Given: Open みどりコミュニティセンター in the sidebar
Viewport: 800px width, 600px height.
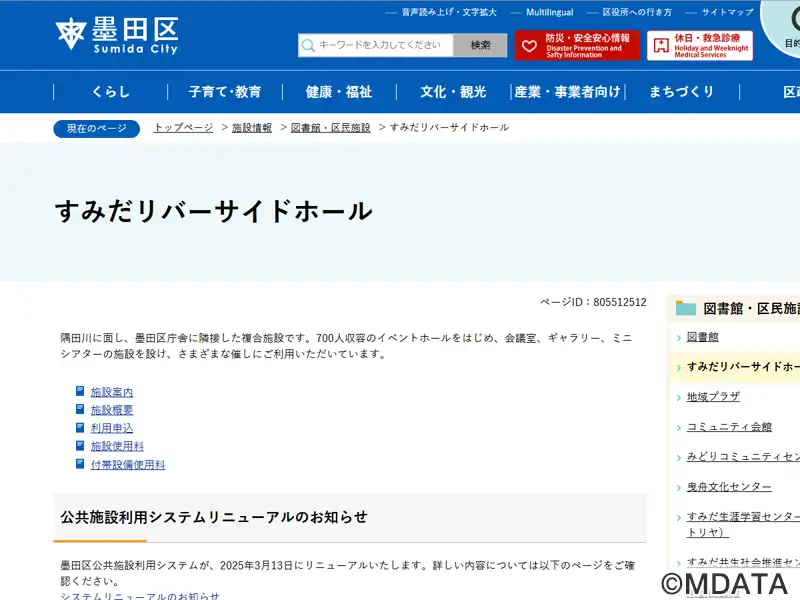Looking at the screenshot, I should pyautogui.click(x=743, y=457).
